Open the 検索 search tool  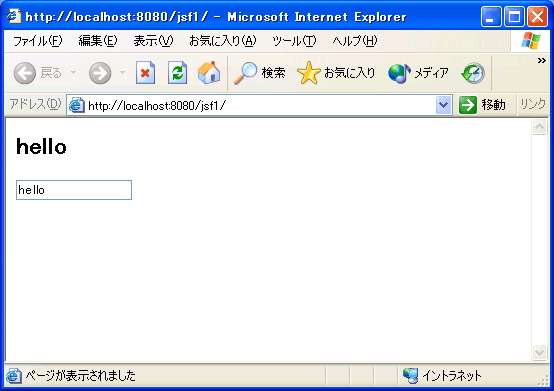click(x=260, y=73)
